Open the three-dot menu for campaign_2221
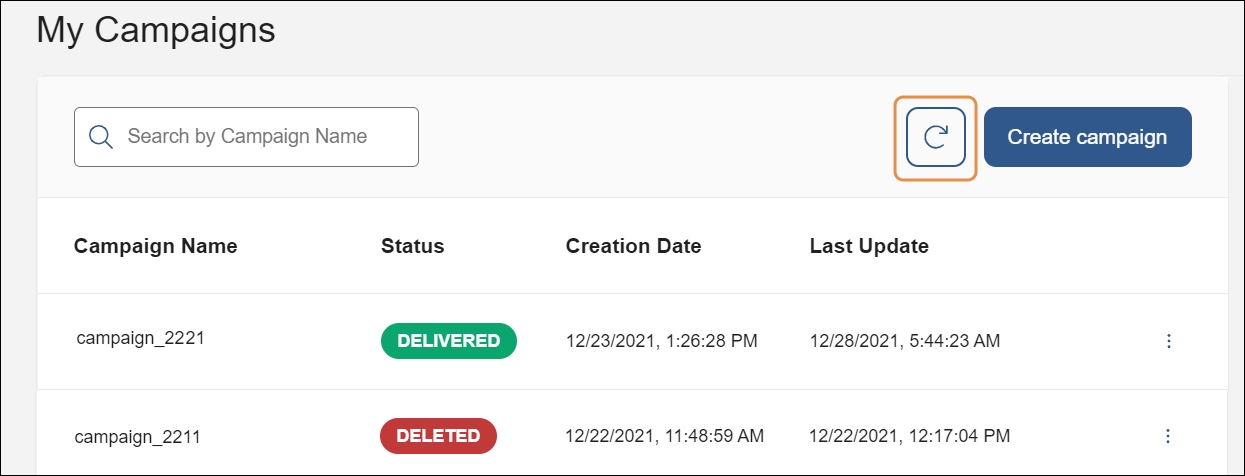The image size is (1245, 476). pyautogui.click(x=1168, y=341)
